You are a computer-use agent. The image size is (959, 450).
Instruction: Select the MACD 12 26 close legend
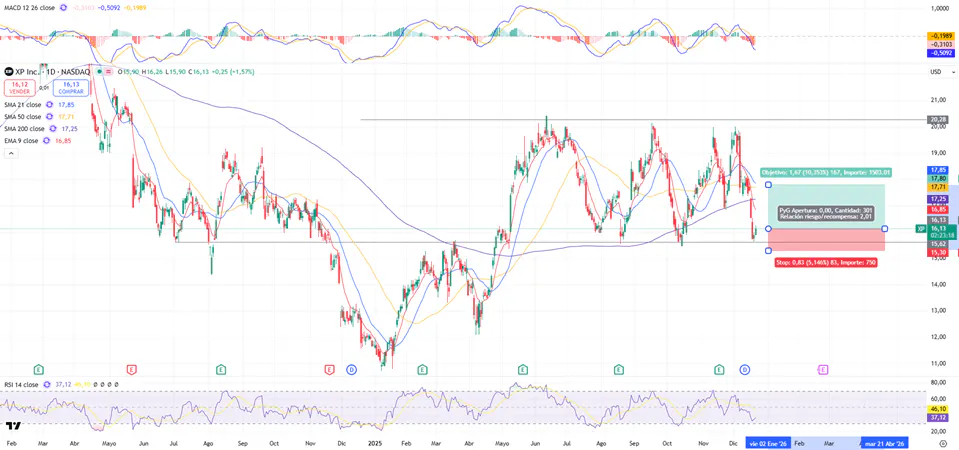(29, 8)
